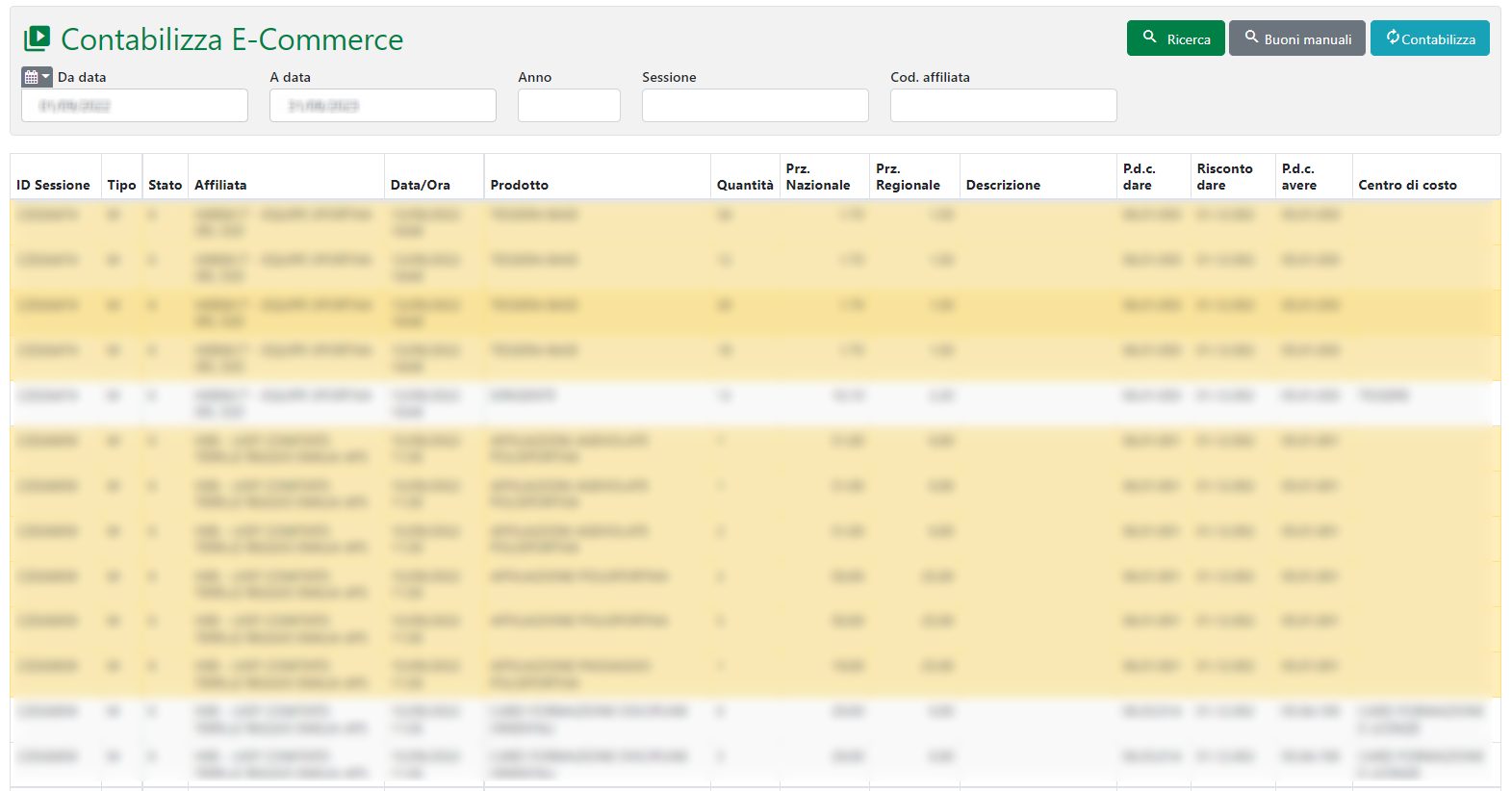Select the Cod. affiliata input field

point(1003,106)
